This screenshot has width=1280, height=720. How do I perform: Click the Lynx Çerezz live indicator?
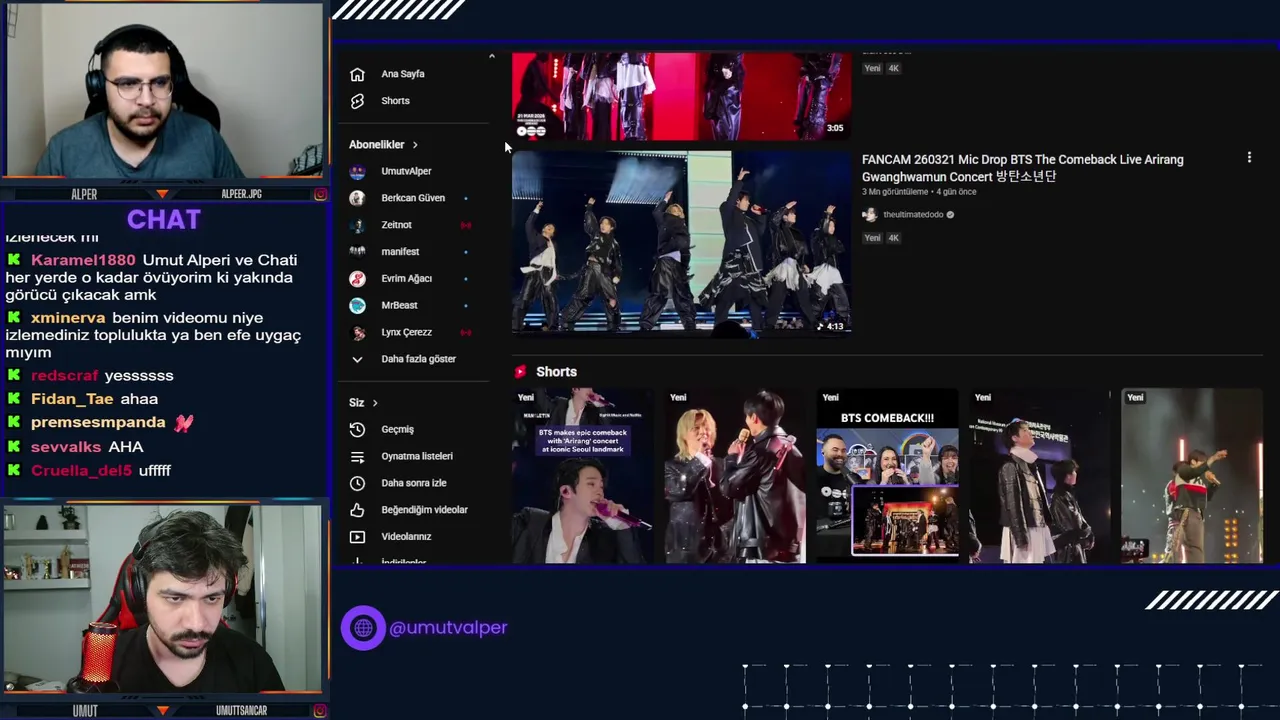465,332
